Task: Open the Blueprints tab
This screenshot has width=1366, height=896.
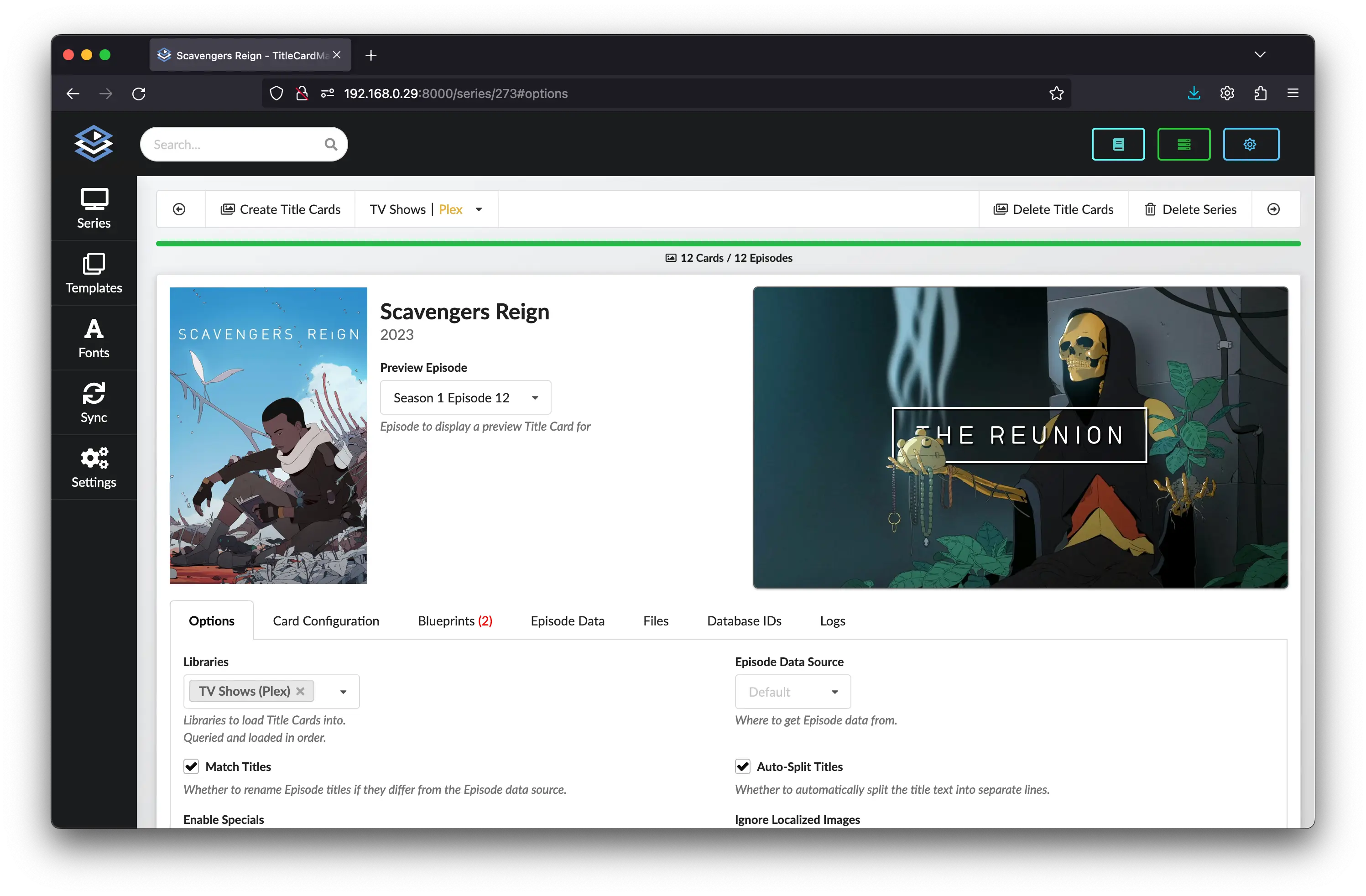Action: [454, 620]
